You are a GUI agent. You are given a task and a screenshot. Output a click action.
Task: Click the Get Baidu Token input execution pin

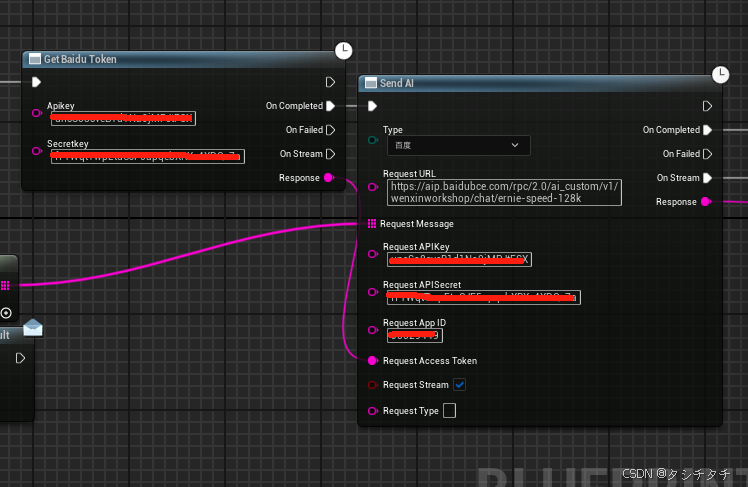tap(36, 82)
